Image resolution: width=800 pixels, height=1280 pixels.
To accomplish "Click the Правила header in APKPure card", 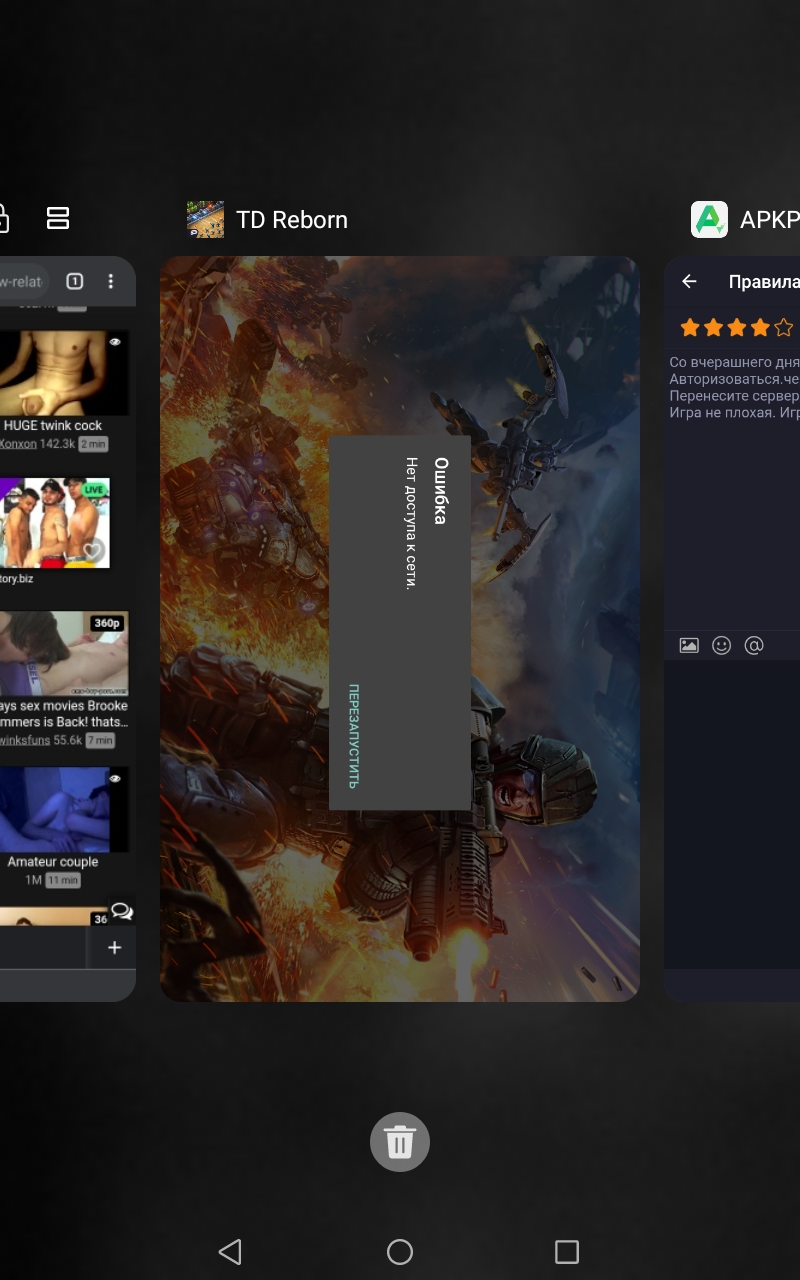I will click(x=764, y=282).
